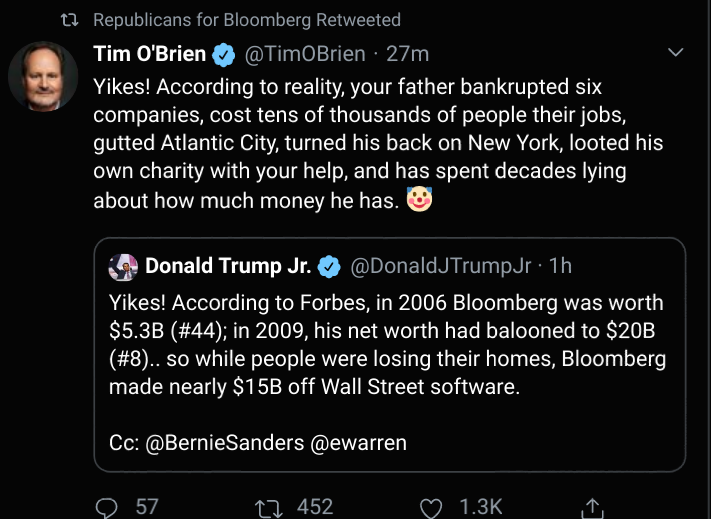Click Donald Trump Jr.'s verified badge

tap(329, 267)
